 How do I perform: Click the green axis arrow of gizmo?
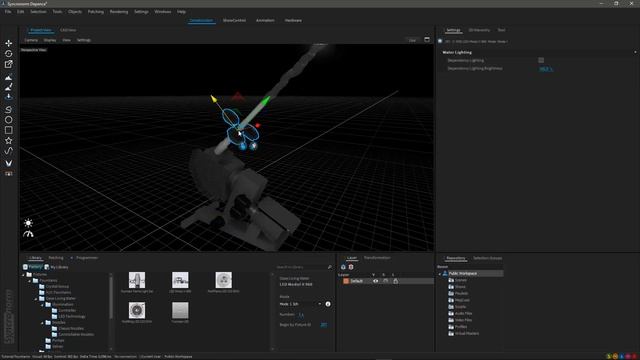pyautogui.click(x=266, y=100)
